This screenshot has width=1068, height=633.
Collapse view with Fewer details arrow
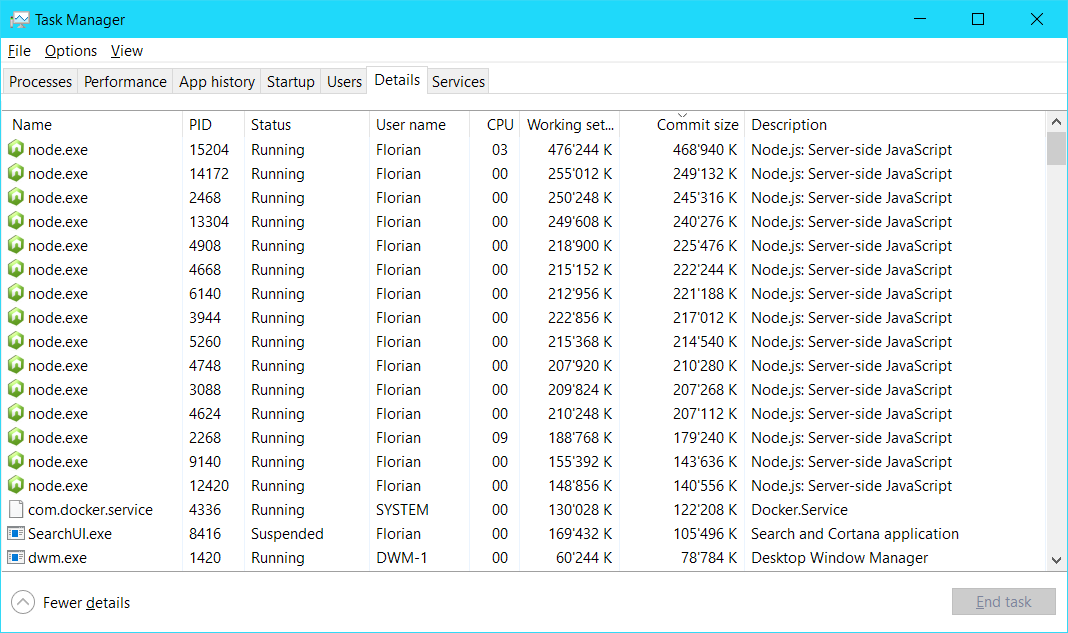[22, 602]
